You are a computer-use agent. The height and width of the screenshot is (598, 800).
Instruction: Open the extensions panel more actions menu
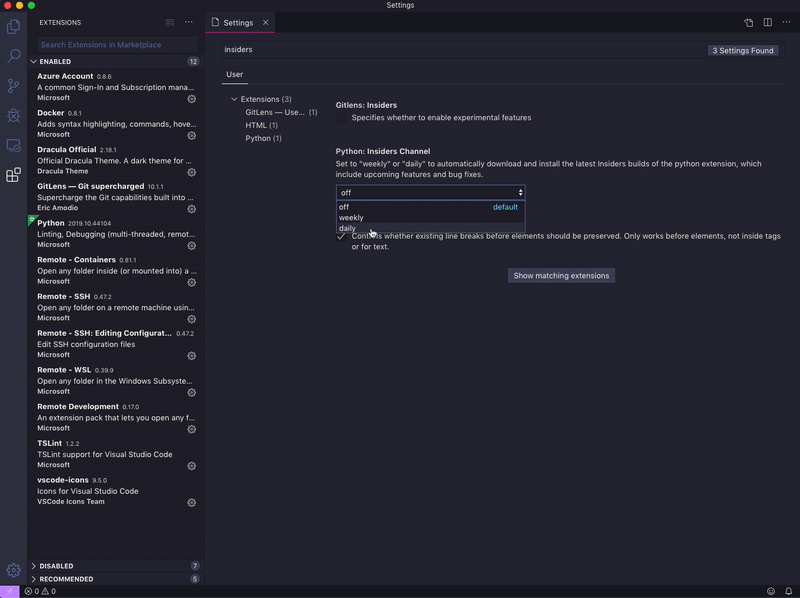[x=188, y=21]
